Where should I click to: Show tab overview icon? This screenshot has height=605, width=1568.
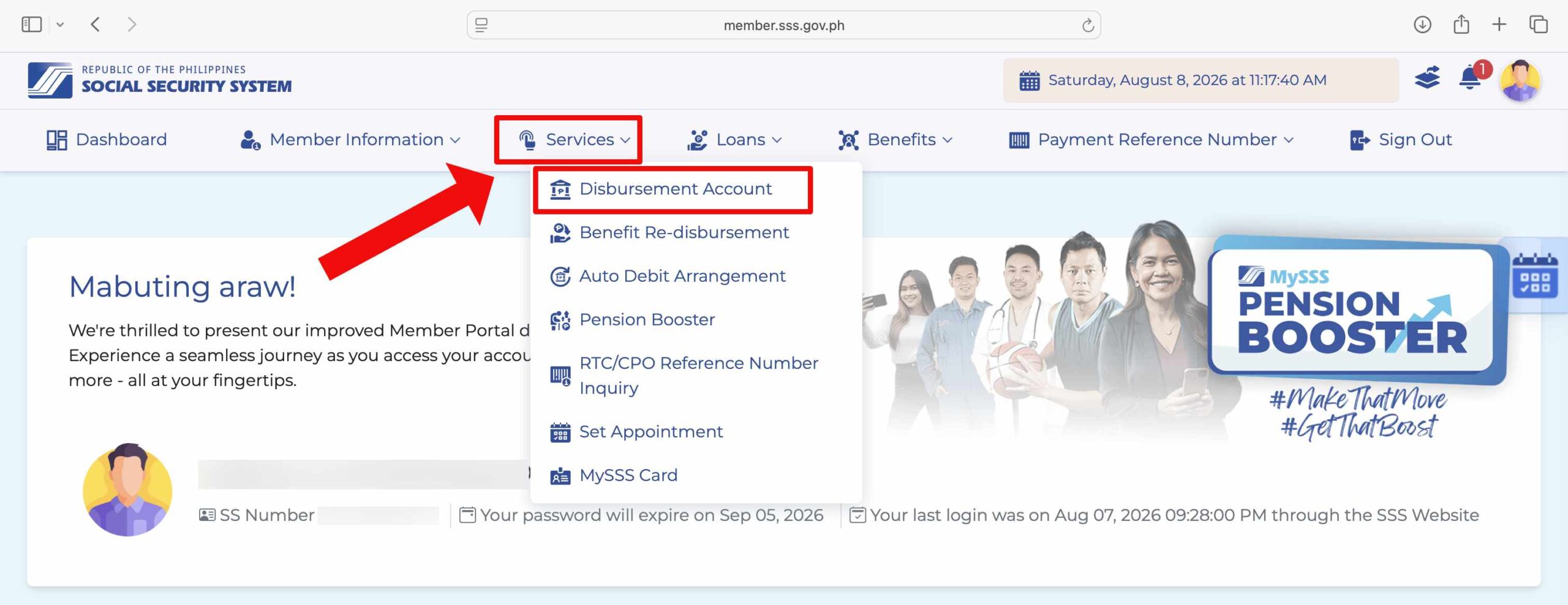point(1539,25)
